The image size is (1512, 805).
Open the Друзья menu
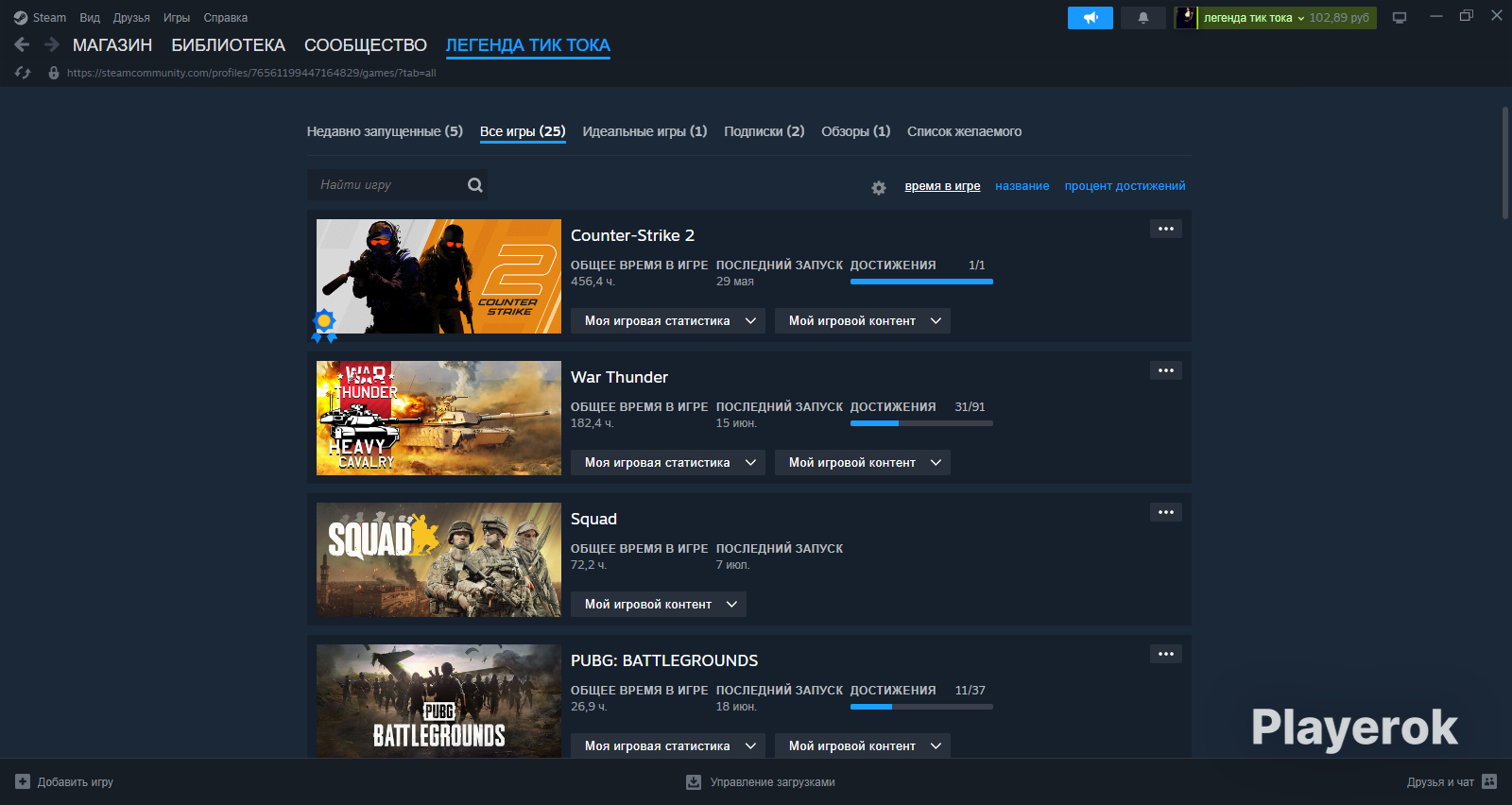pyautogui.click(x=131, y=18)
